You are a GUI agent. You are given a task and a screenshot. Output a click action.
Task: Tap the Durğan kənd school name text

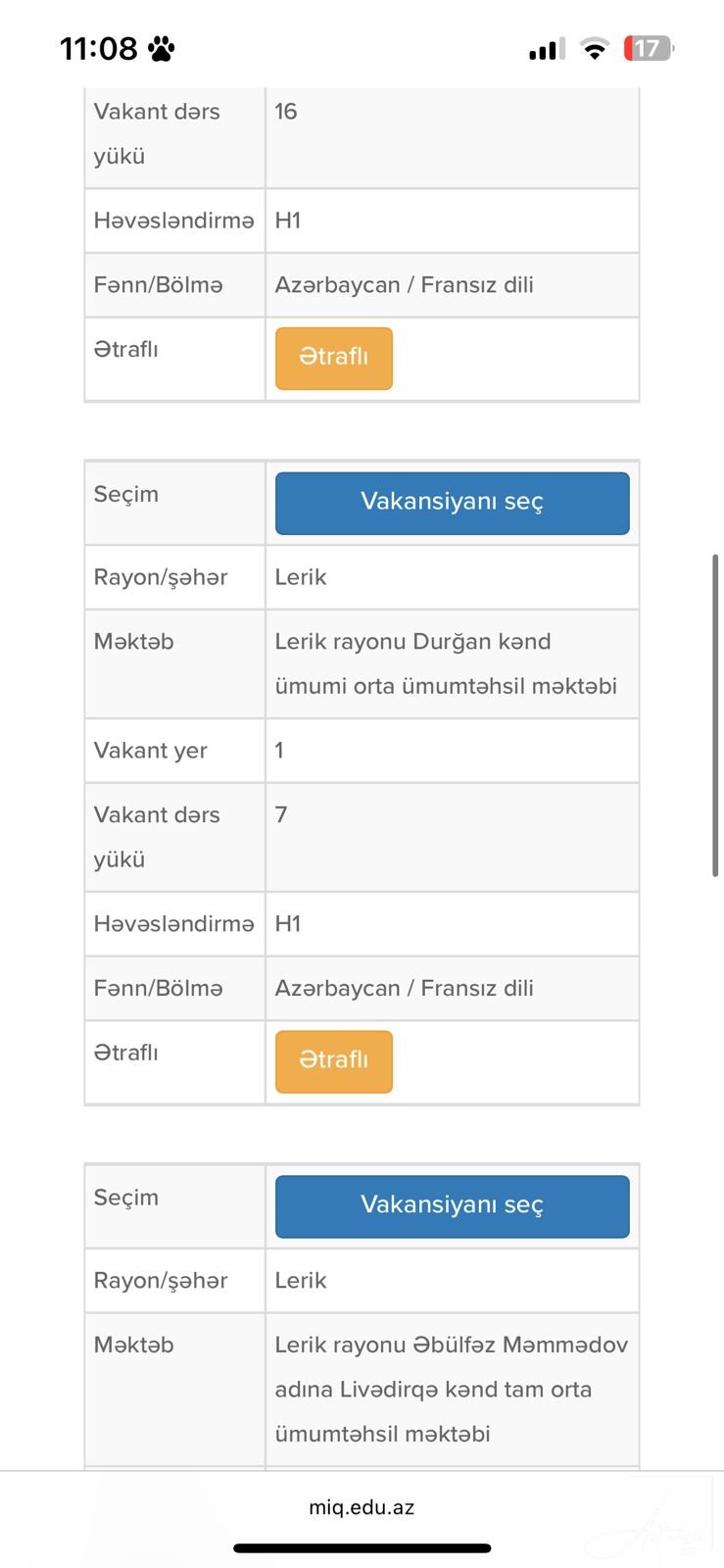tap(445, 663)
